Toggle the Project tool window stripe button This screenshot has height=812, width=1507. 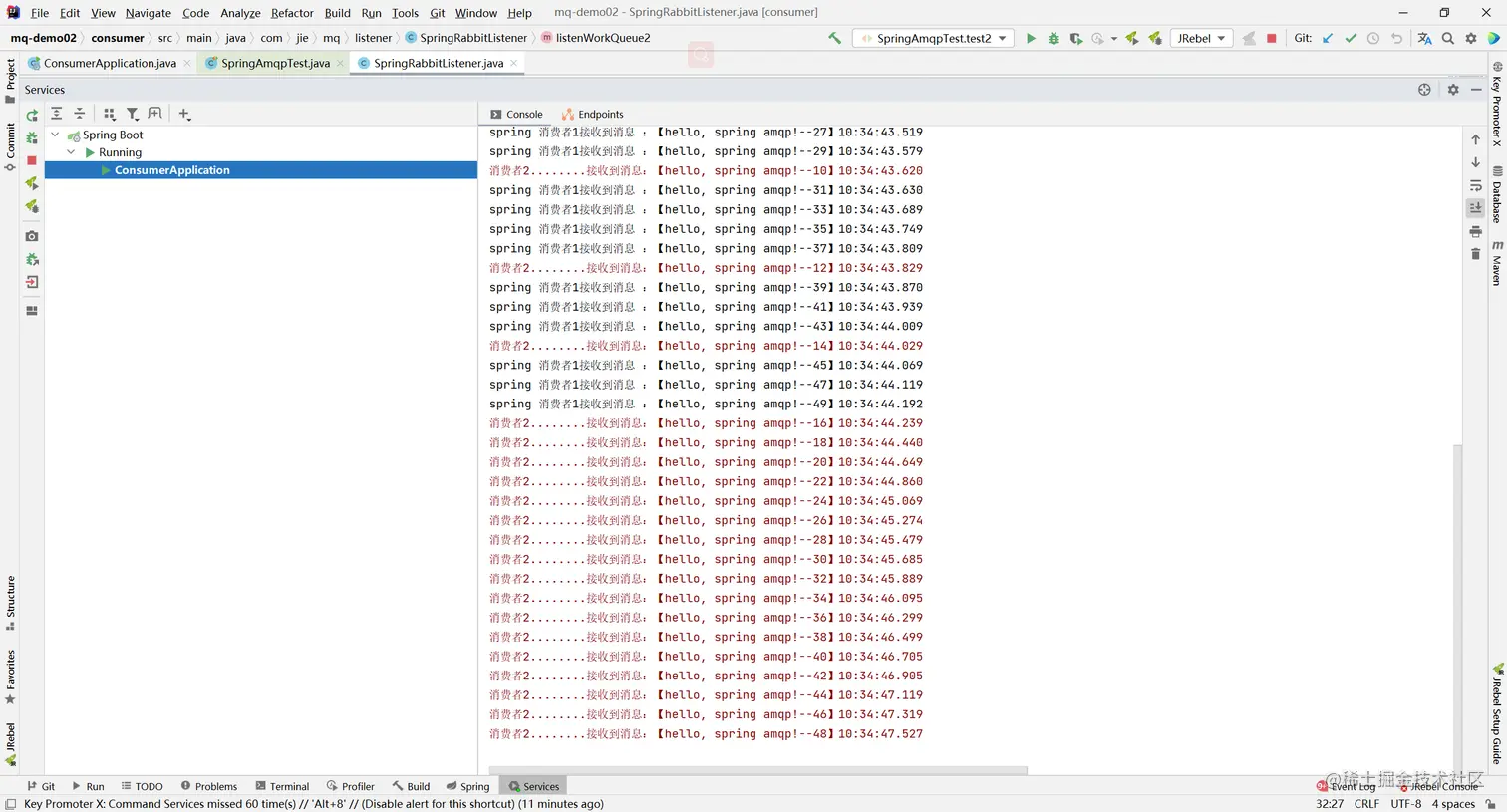tap(11, 81)
